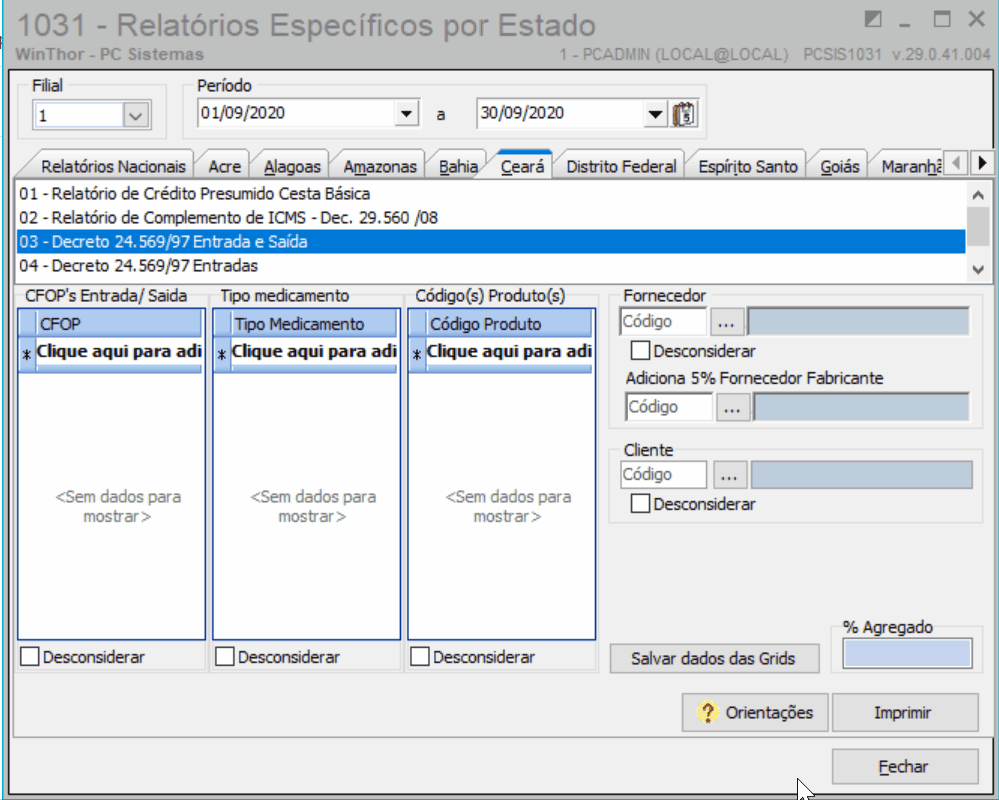Open Fornecedor Fabricante lookup ellipsis button

[x=732, y=408]
